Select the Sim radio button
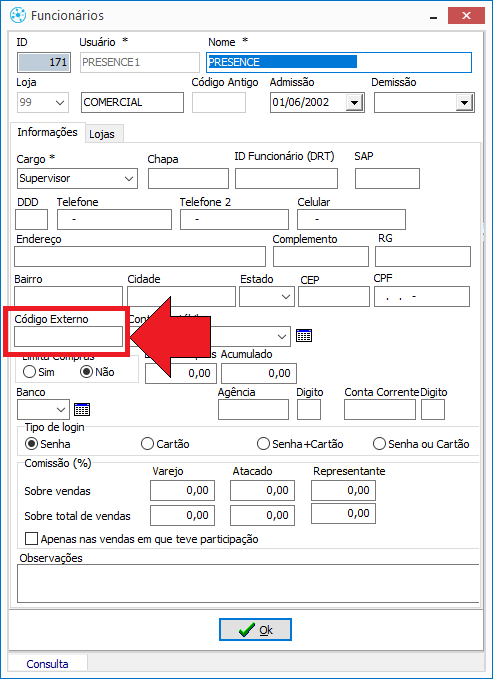The width and height of the screenshot is (493, 679). click(x=29, y=372)
